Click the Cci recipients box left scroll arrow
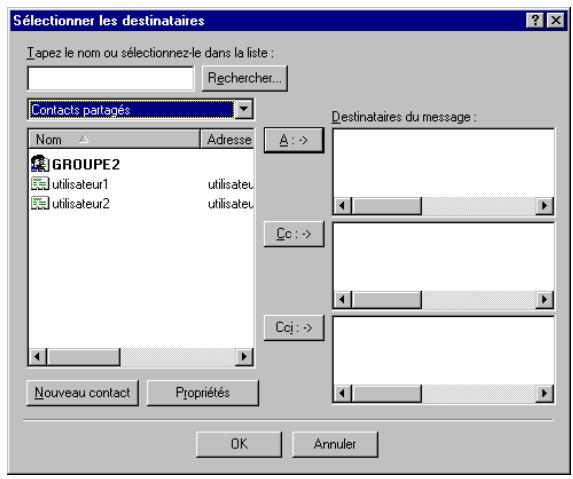The image size is (573, 479). pos(342,394)
